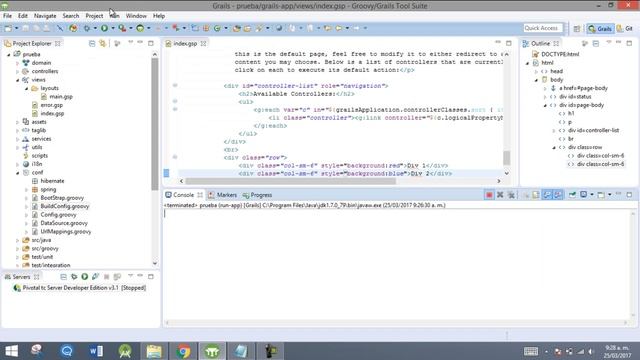Open the File menu

7,16
